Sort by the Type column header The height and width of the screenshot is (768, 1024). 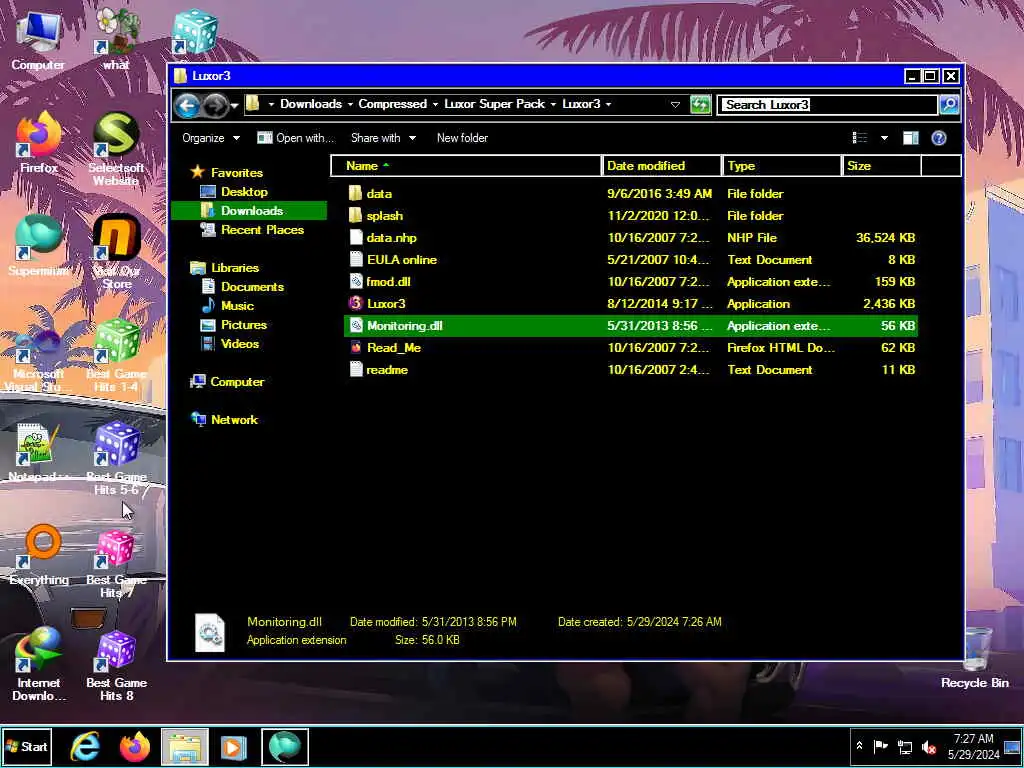point(782,166)
